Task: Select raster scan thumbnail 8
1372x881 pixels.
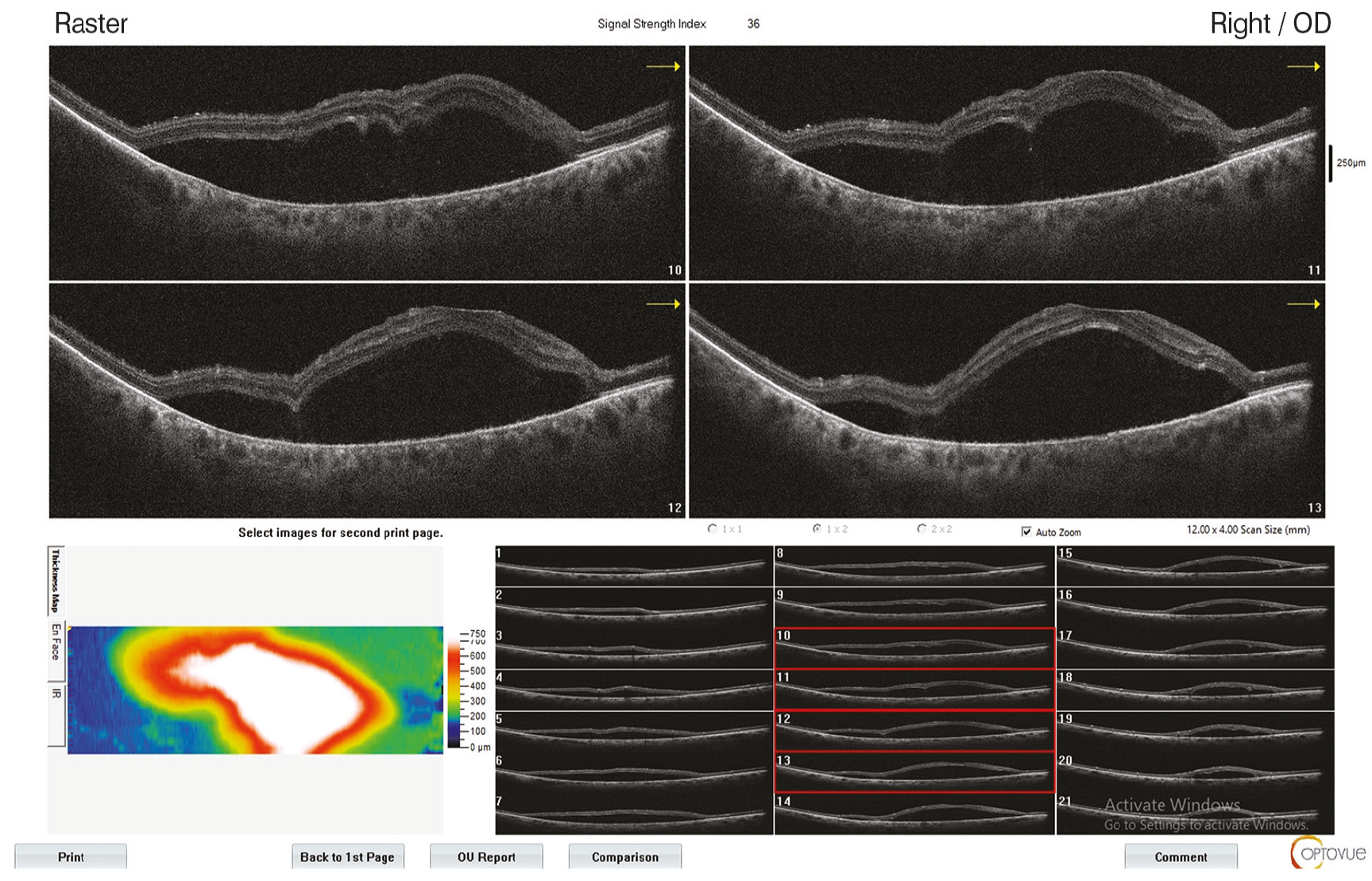Action: 914,566
